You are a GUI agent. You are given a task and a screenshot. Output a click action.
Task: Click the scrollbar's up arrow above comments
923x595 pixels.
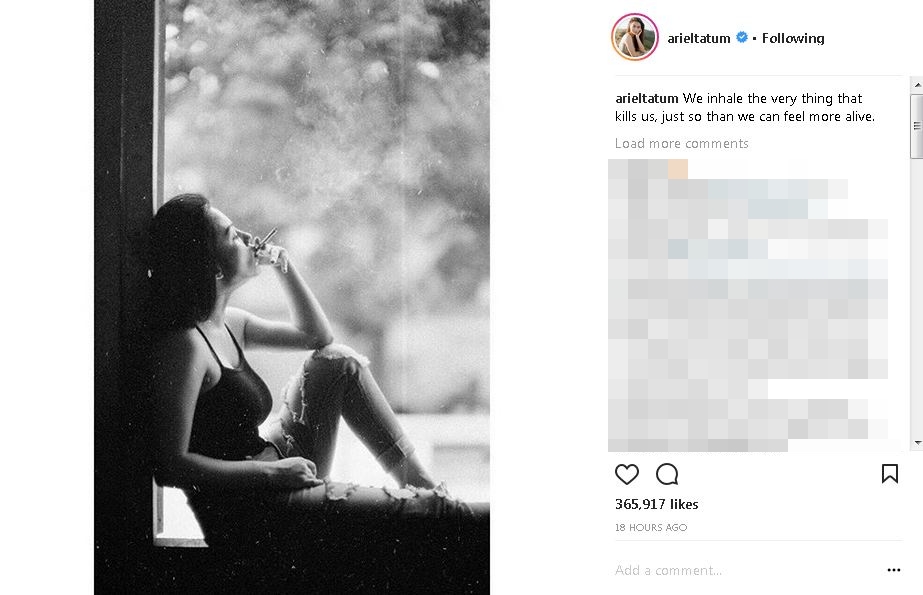[x=915, y=86]
